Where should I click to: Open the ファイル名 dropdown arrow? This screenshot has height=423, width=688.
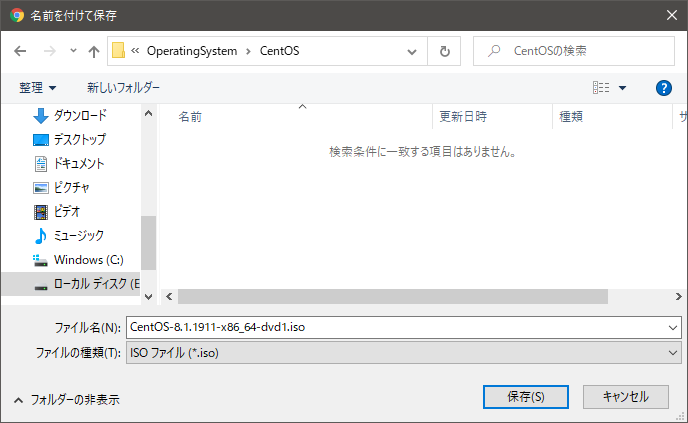[x=673, y=328]
